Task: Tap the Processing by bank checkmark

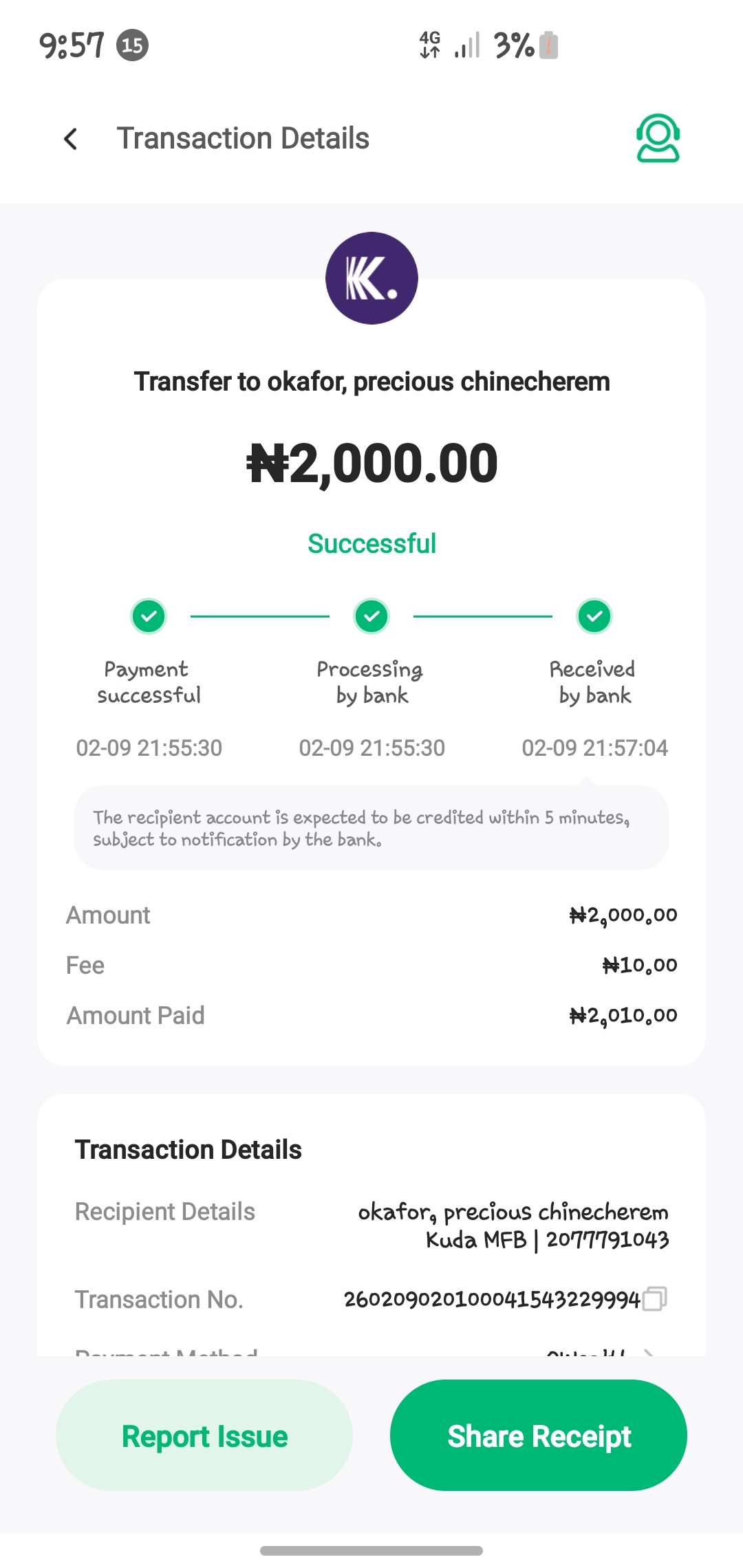Action: [x=371, y=616]
